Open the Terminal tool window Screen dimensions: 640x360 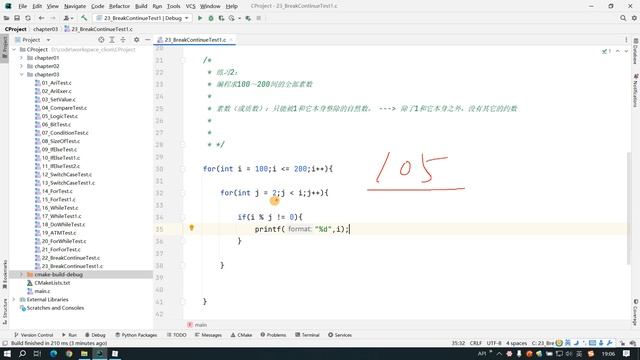[x=307, y=335]
